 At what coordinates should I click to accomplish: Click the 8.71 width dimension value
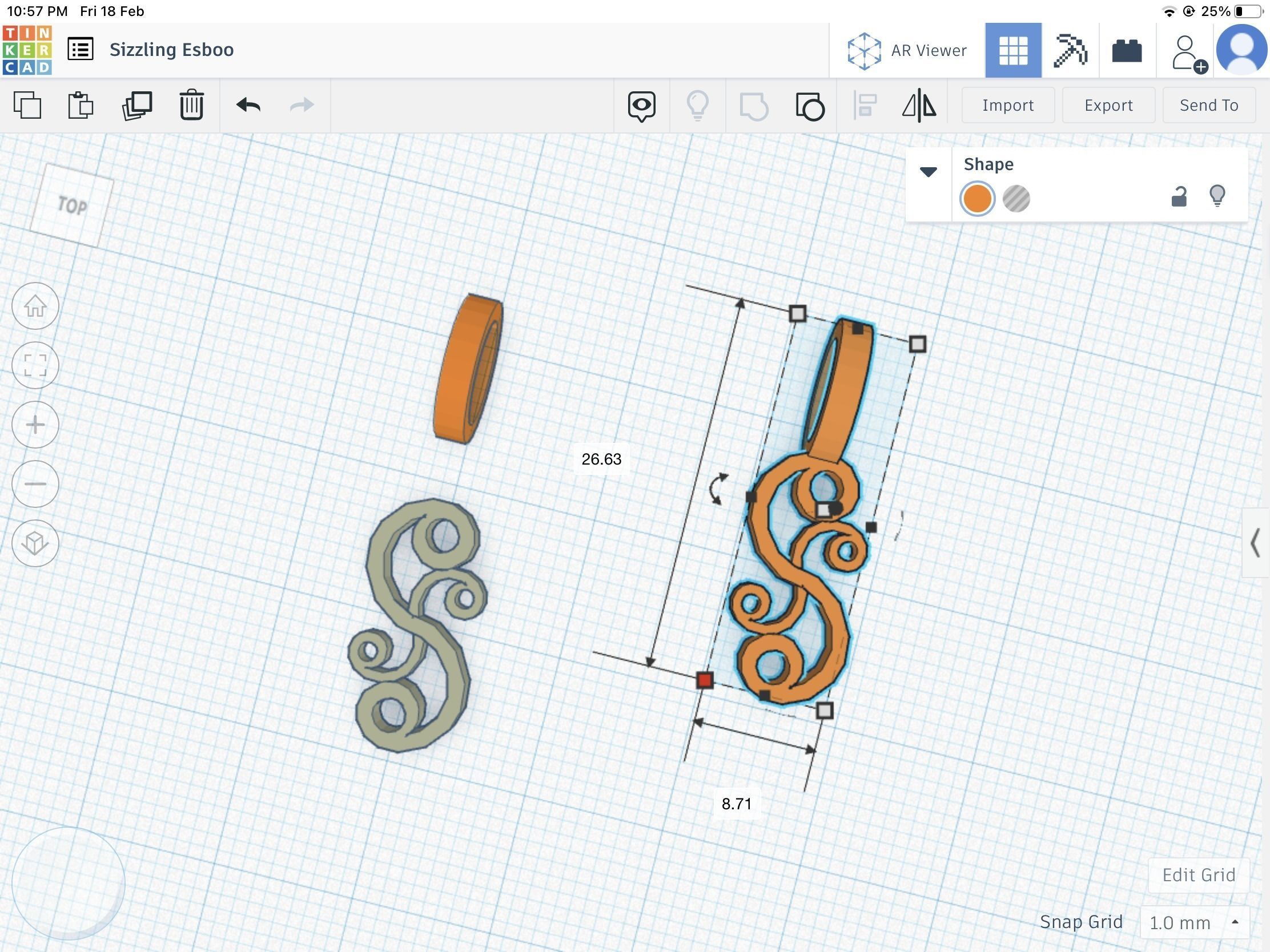coord(736,804)
